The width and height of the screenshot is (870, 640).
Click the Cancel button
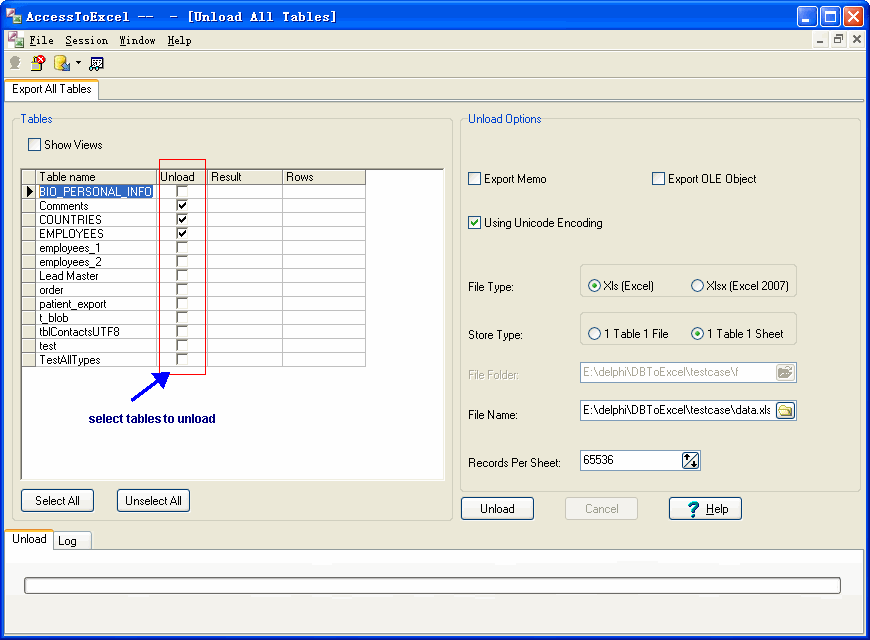pos(601,508)
